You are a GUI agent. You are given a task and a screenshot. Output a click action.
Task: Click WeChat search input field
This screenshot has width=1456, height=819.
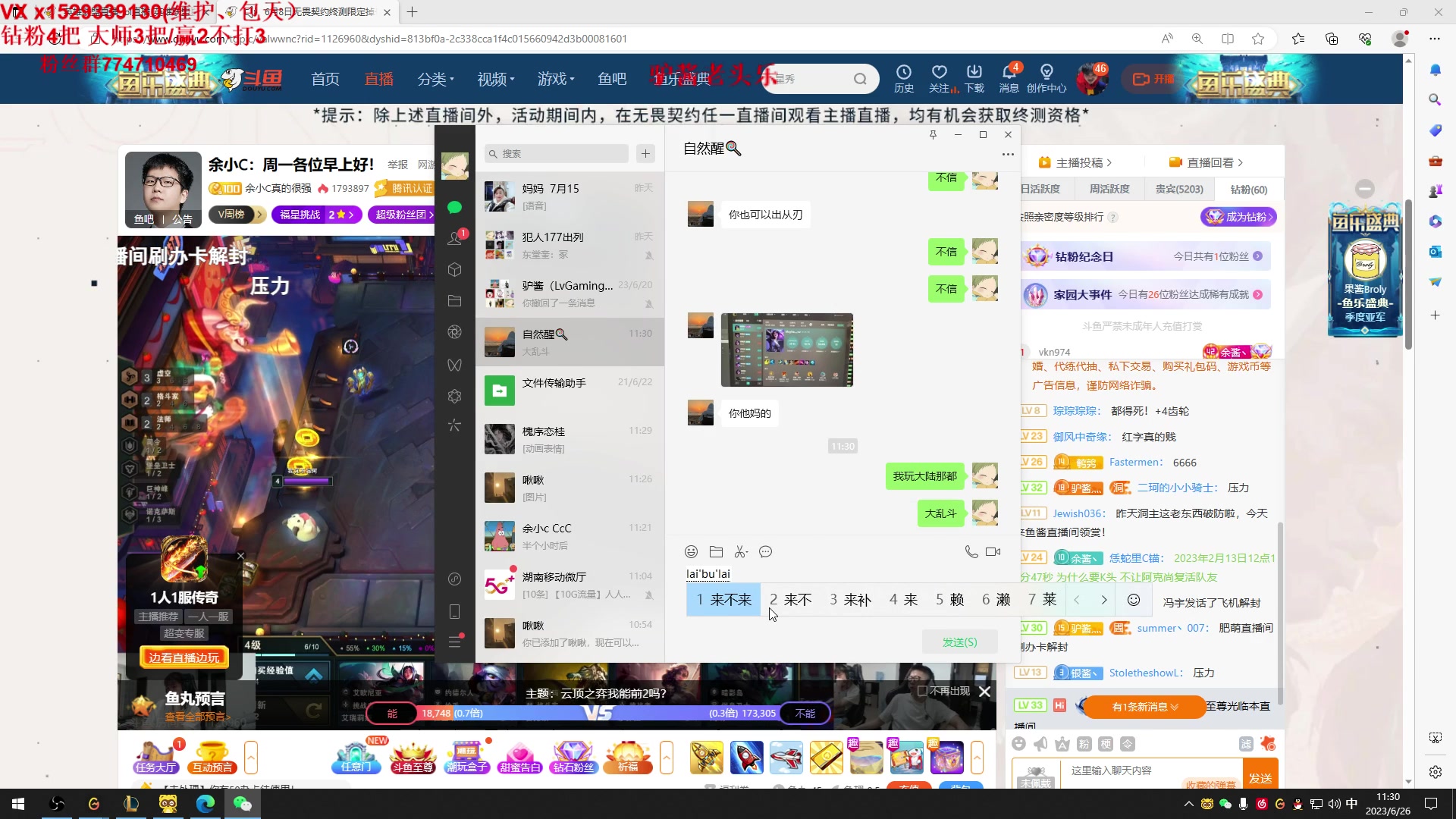[557, 153]
